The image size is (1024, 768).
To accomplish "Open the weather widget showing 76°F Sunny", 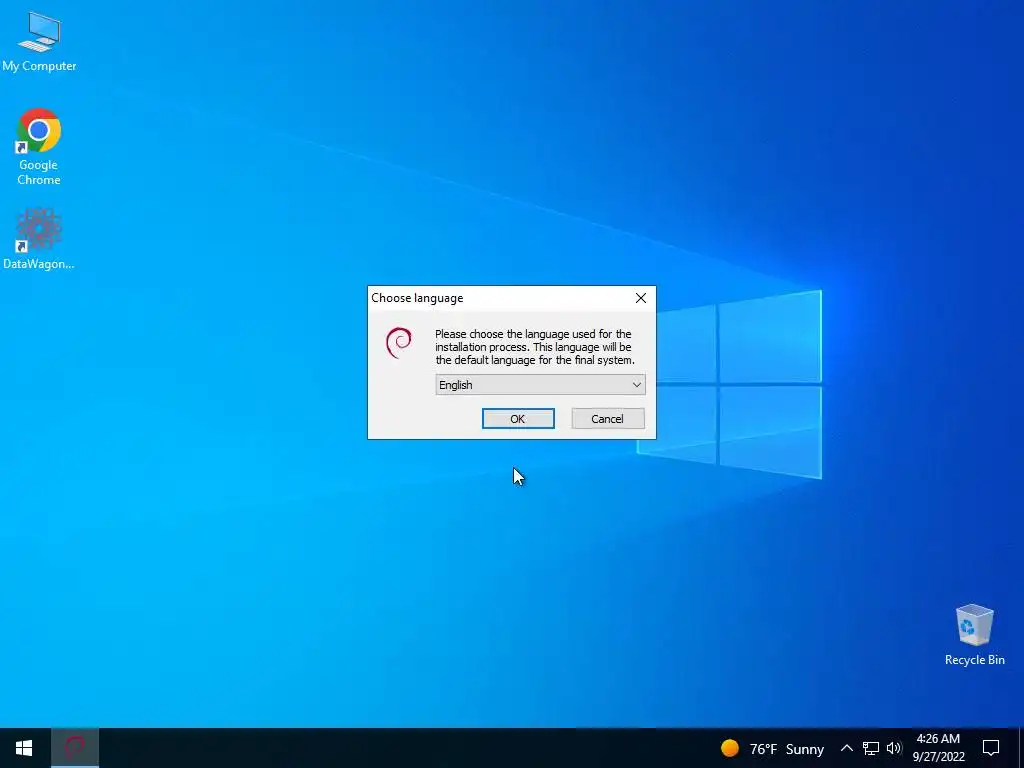I will [x=772, y=748].
